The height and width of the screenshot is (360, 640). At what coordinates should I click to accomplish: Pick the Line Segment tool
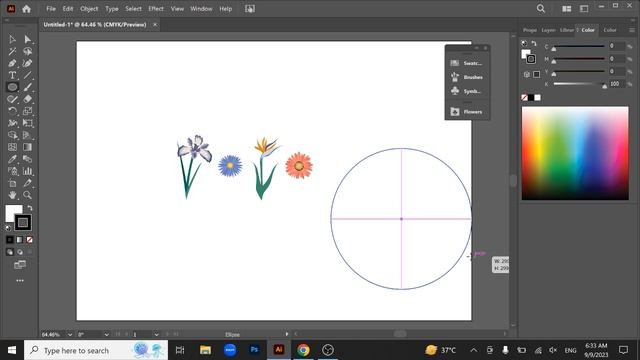click(27, 75)
